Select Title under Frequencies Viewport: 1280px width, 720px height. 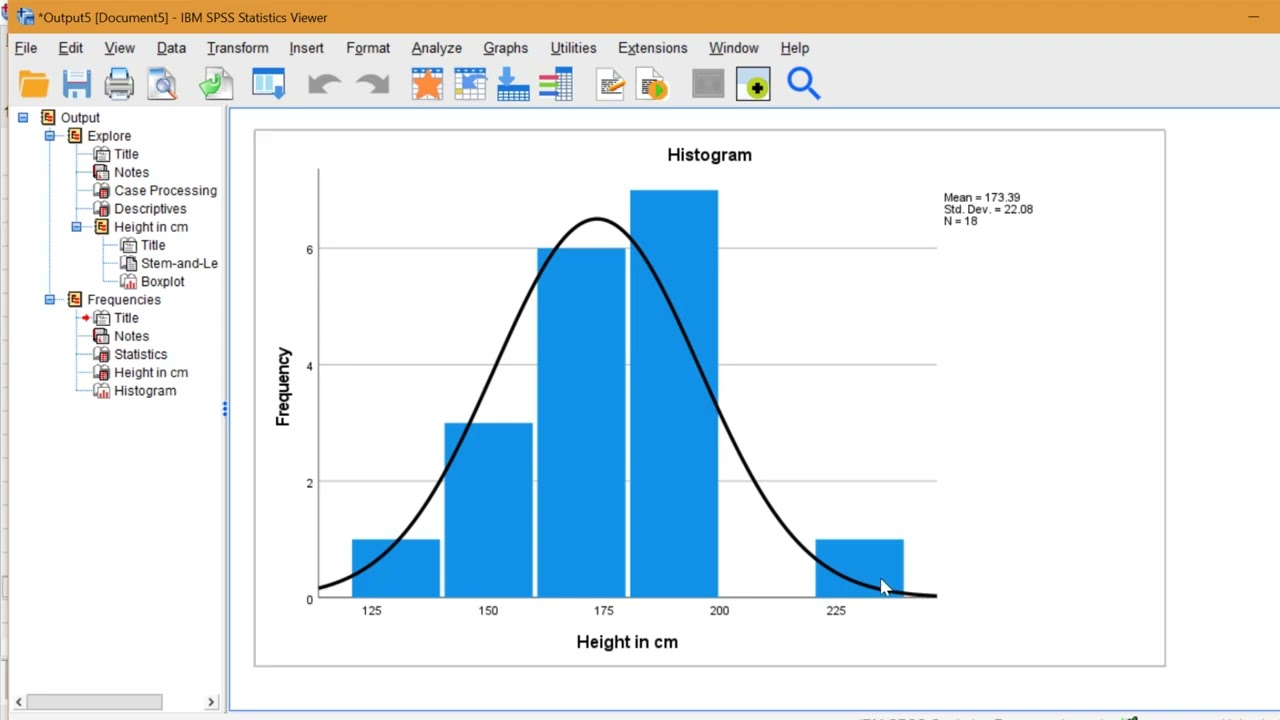pyautogui.click(x=126, y=318)
